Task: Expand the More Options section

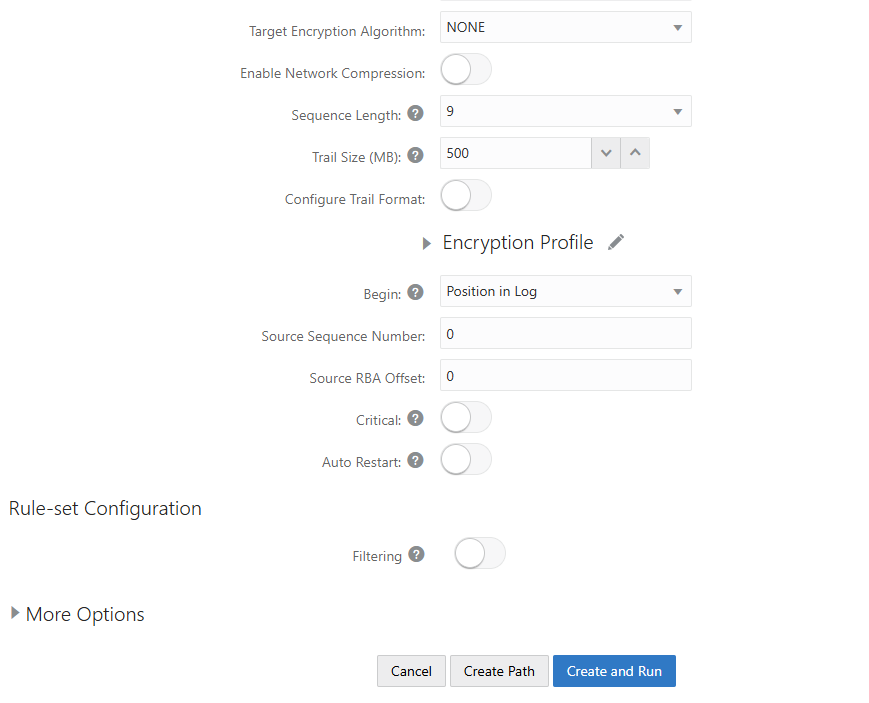Action: [x=77, y=614]
